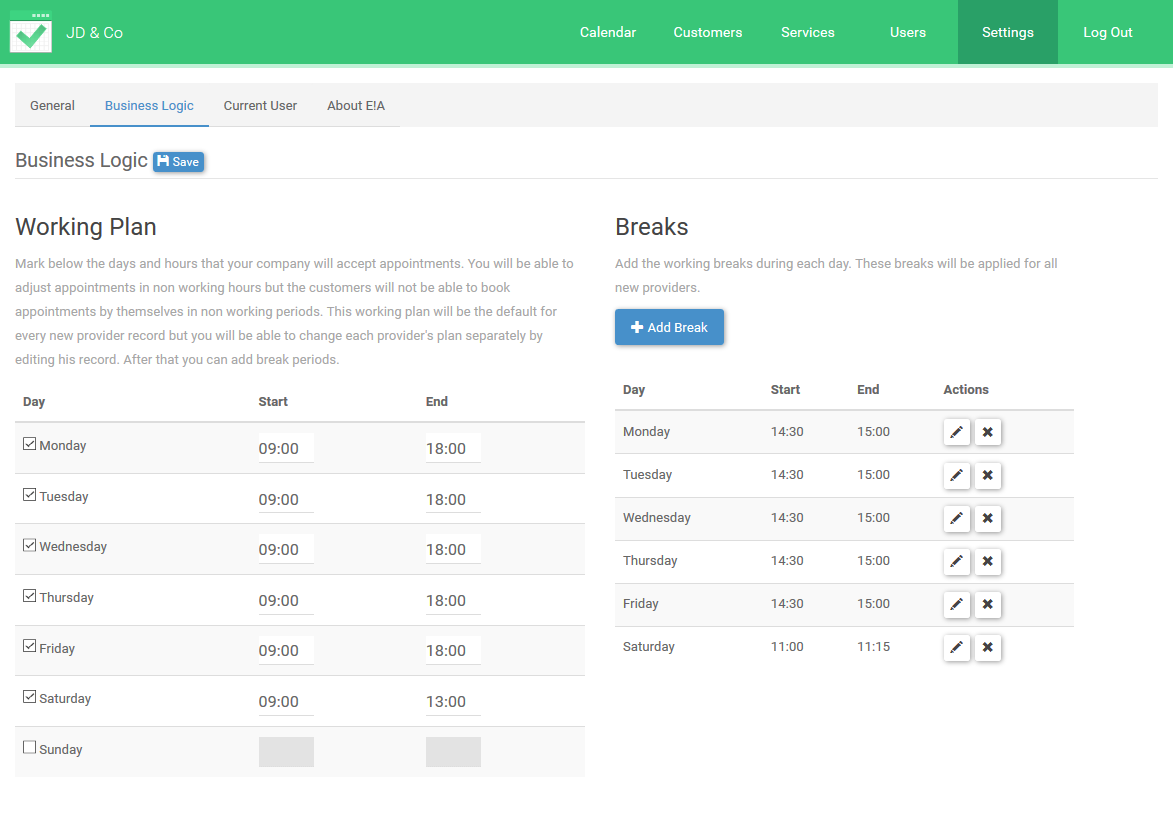
Task: Open the Monday start time field
Action: coord(285,449)
